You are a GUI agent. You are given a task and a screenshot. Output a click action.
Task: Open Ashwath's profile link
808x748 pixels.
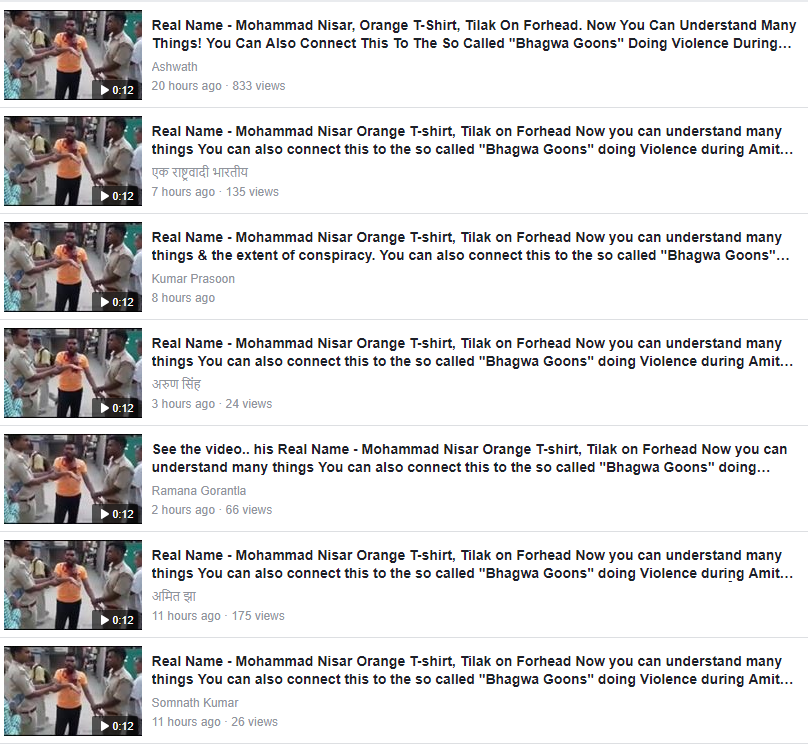[174, 67]
